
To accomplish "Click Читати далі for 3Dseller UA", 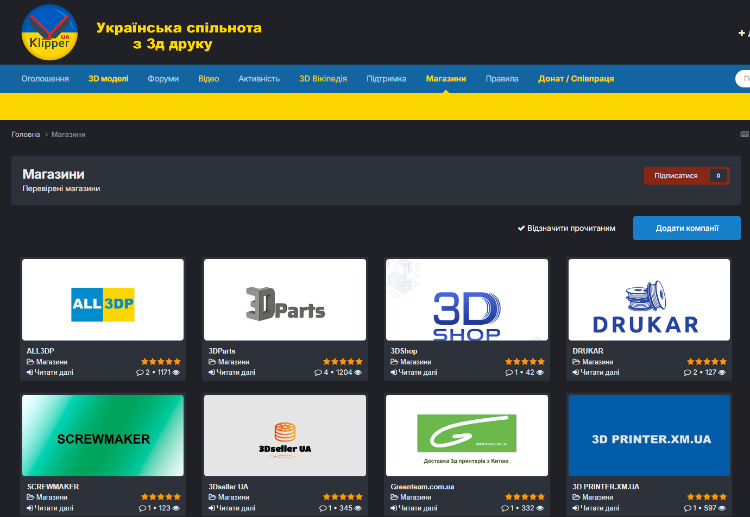I will [232, 508].
